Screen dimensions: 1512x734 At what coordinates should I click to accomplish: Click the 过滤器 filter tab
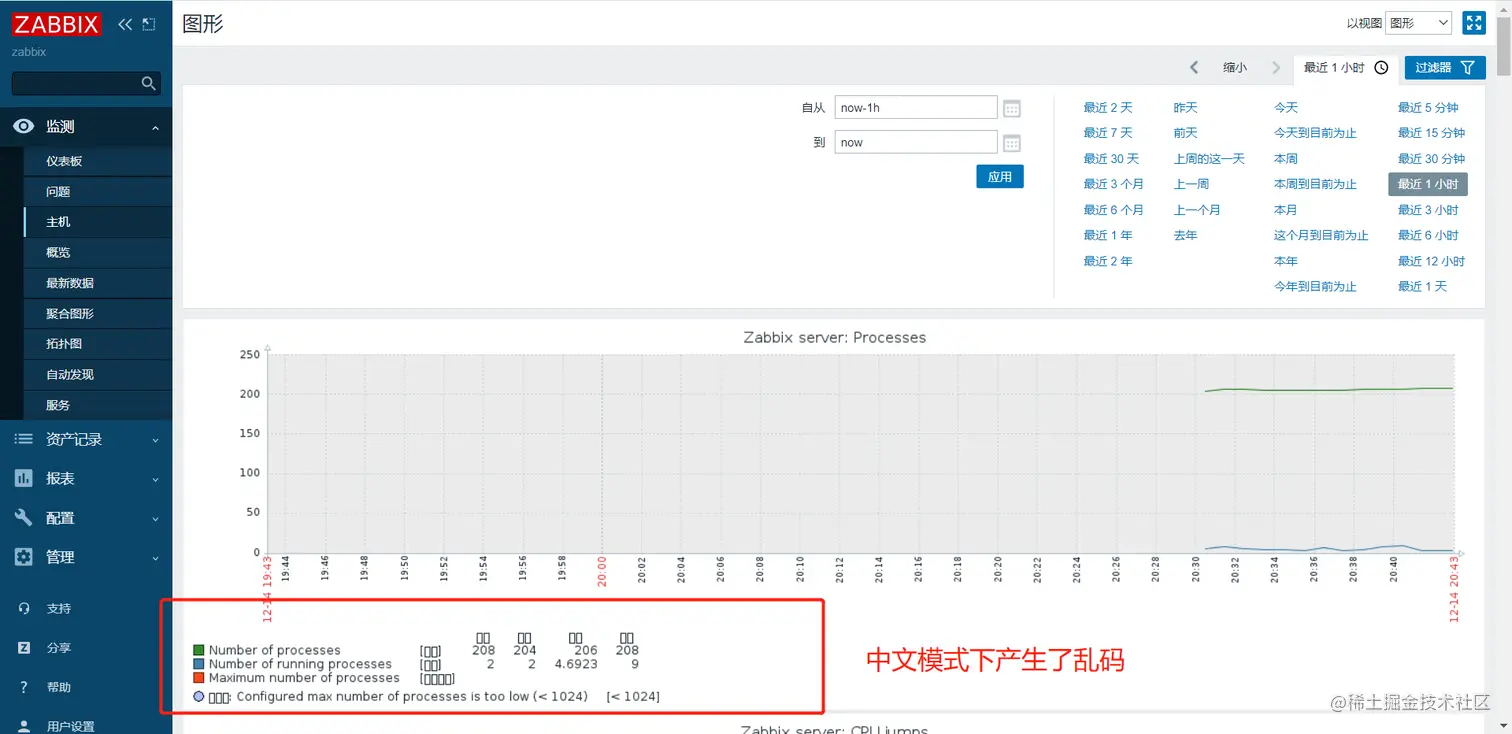tap(1445, 68)
